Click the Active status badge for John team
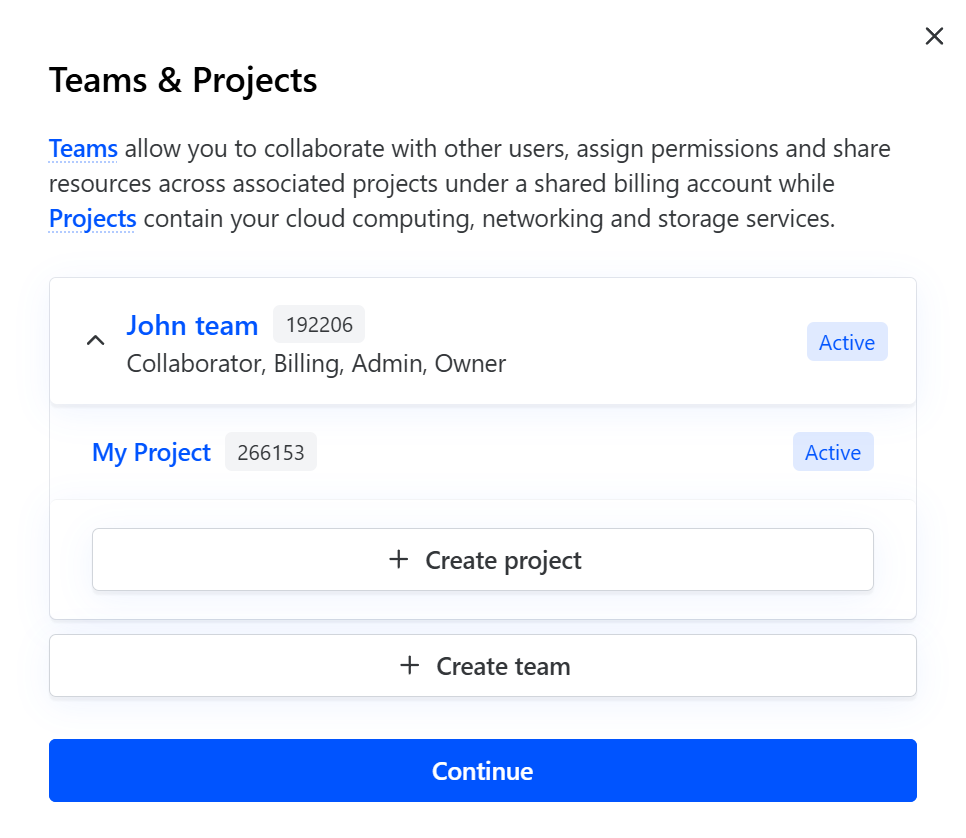966x838 pixels. (846, 342)
